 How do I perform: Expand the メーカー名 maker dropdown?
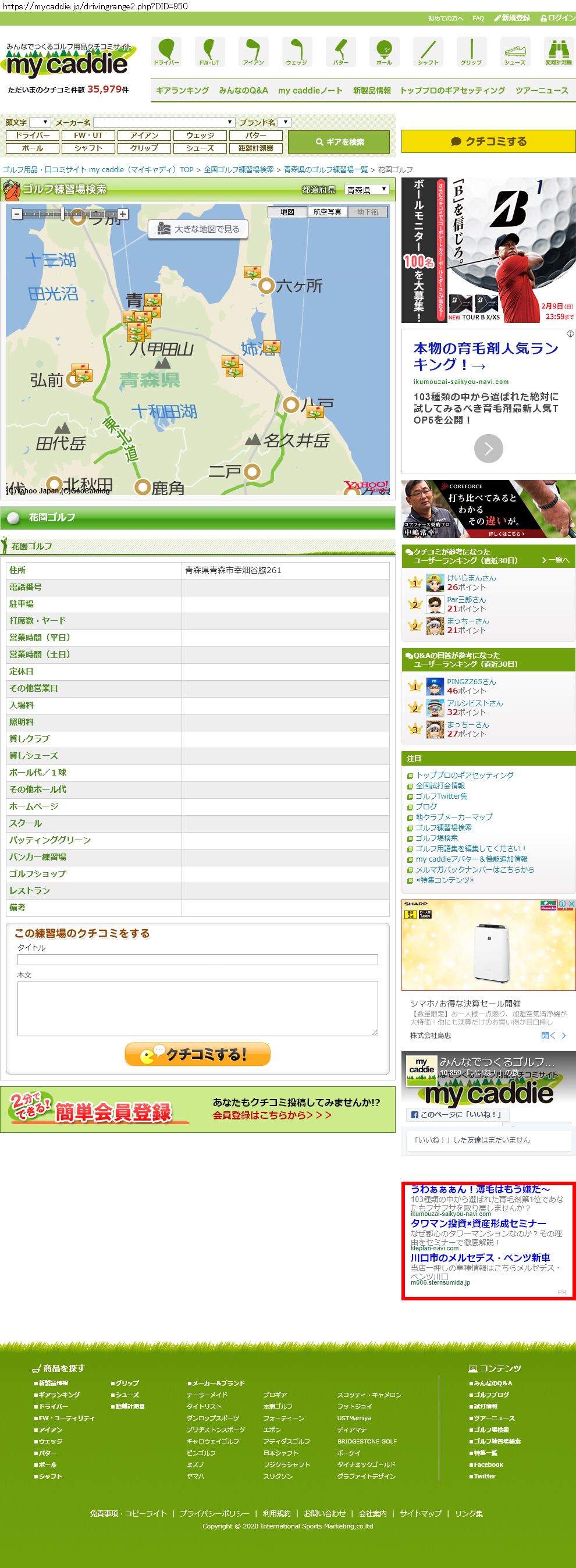coord(164,122)
